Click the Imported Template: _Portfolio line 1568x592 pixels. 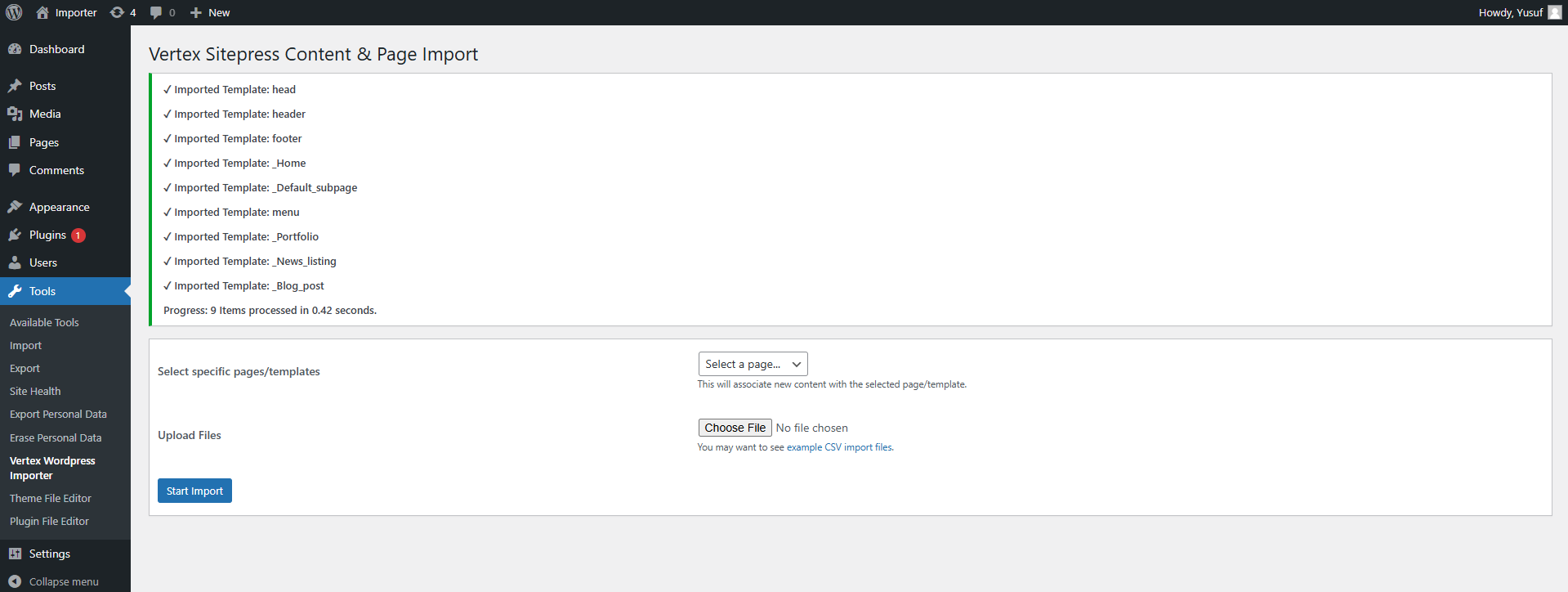(241, 236)
